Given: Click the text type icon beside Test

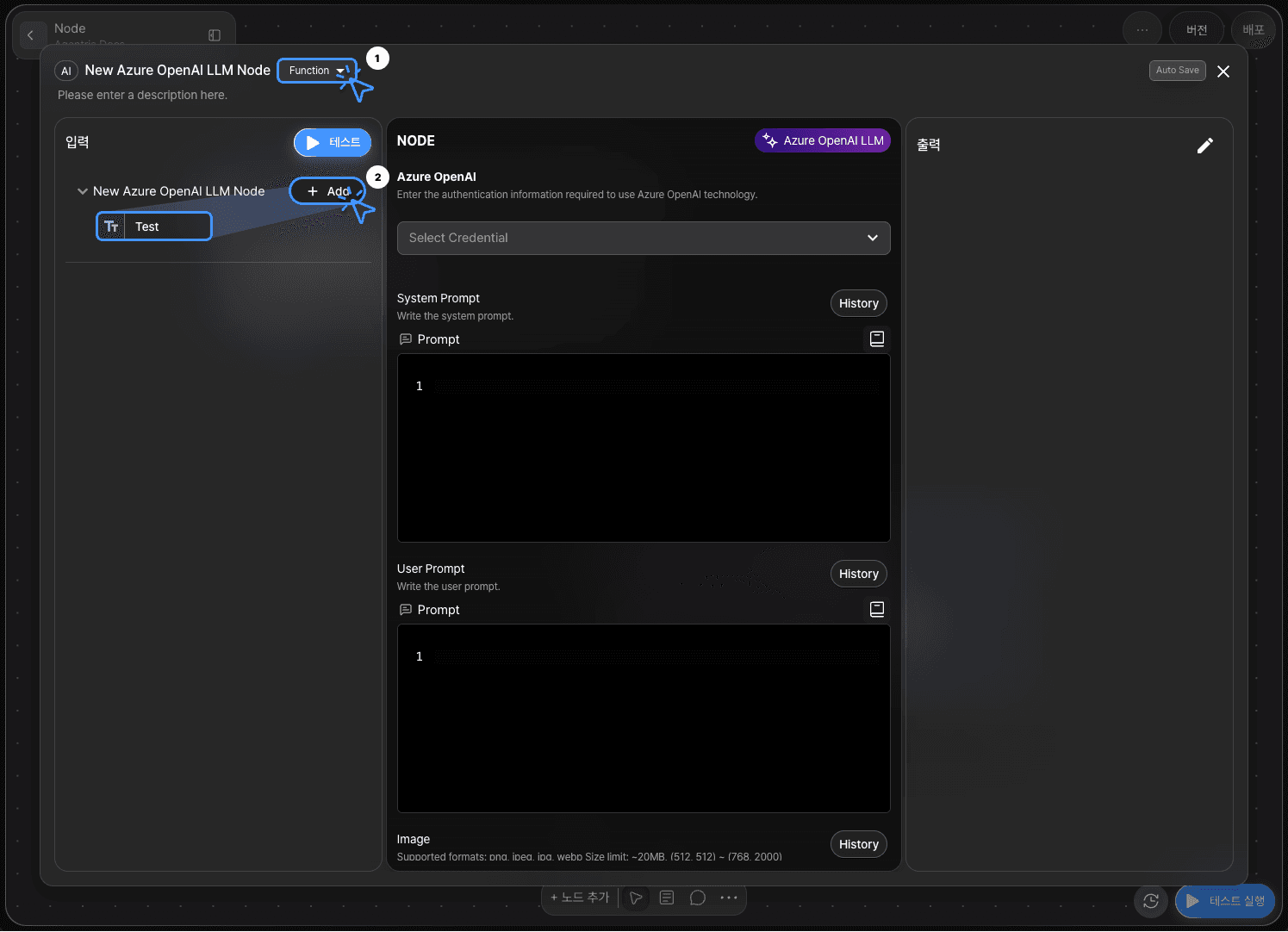Looking at the screenshot, I should point(111,227).
